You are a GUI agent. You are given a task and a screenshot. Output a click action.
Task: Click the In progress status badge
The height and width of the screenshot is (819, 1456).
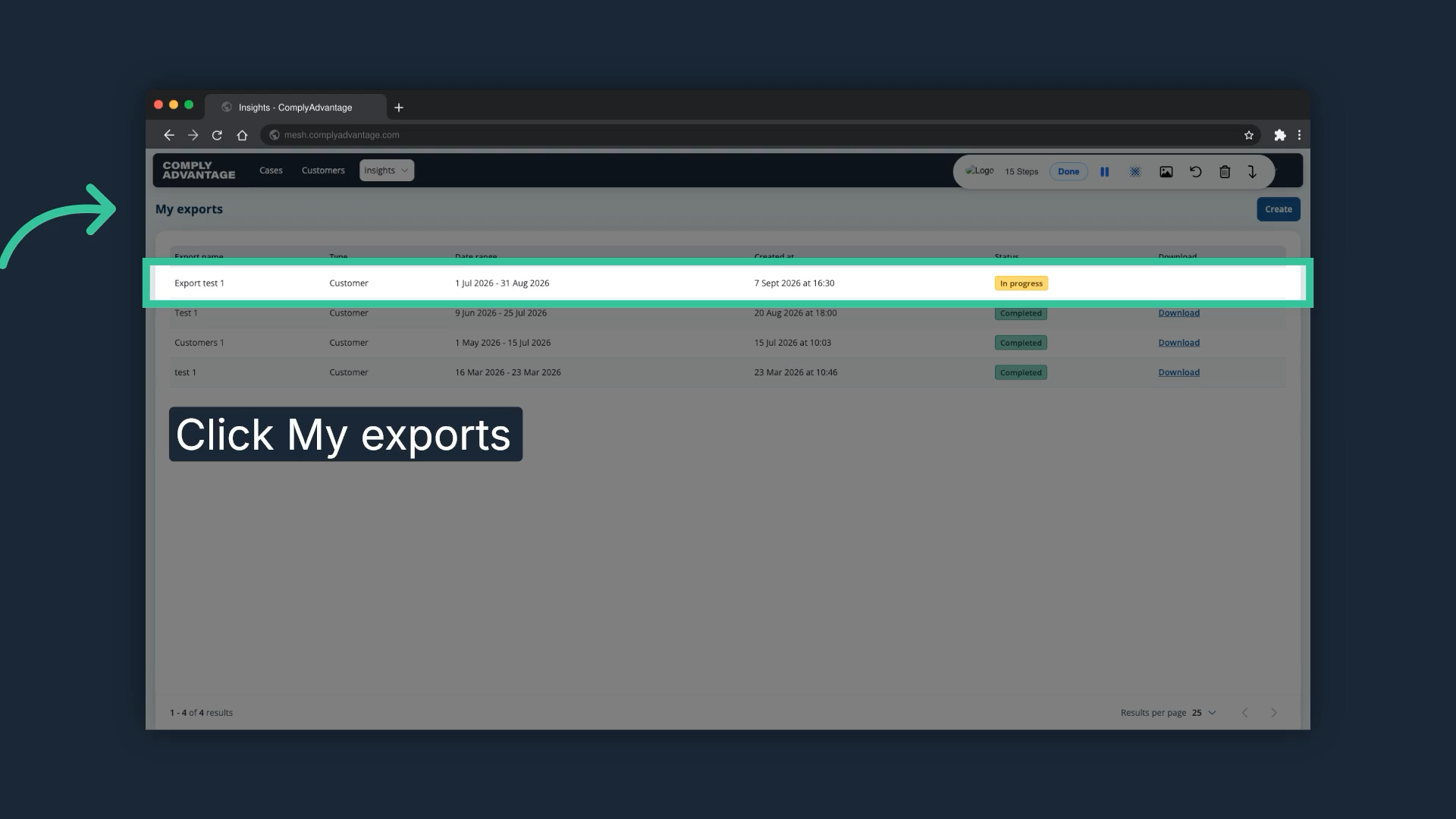tap(1021, 284)
